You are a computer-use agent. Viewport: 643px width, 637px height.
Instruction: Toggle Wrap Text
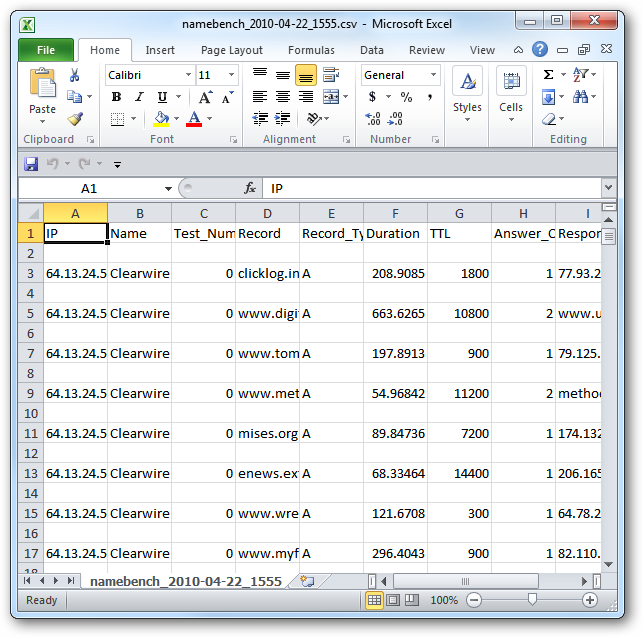[x=331, y=75]
